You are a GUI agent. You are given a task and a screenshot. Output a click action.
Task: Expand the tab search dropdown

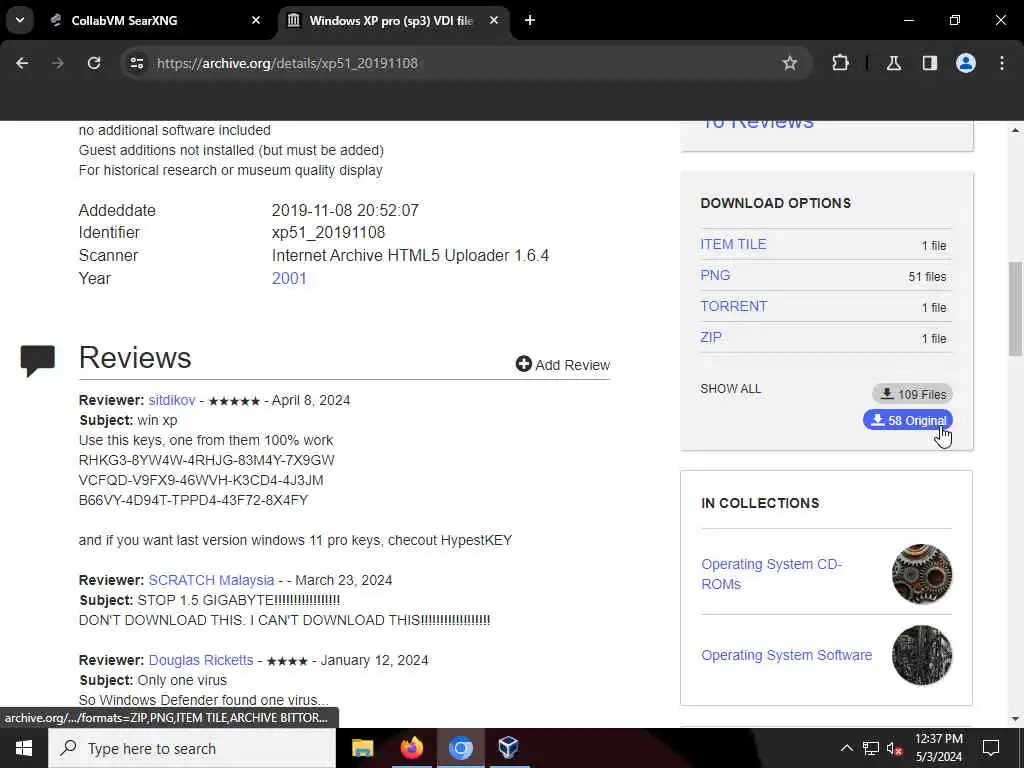pyautogui.click(x=20, y=20)
